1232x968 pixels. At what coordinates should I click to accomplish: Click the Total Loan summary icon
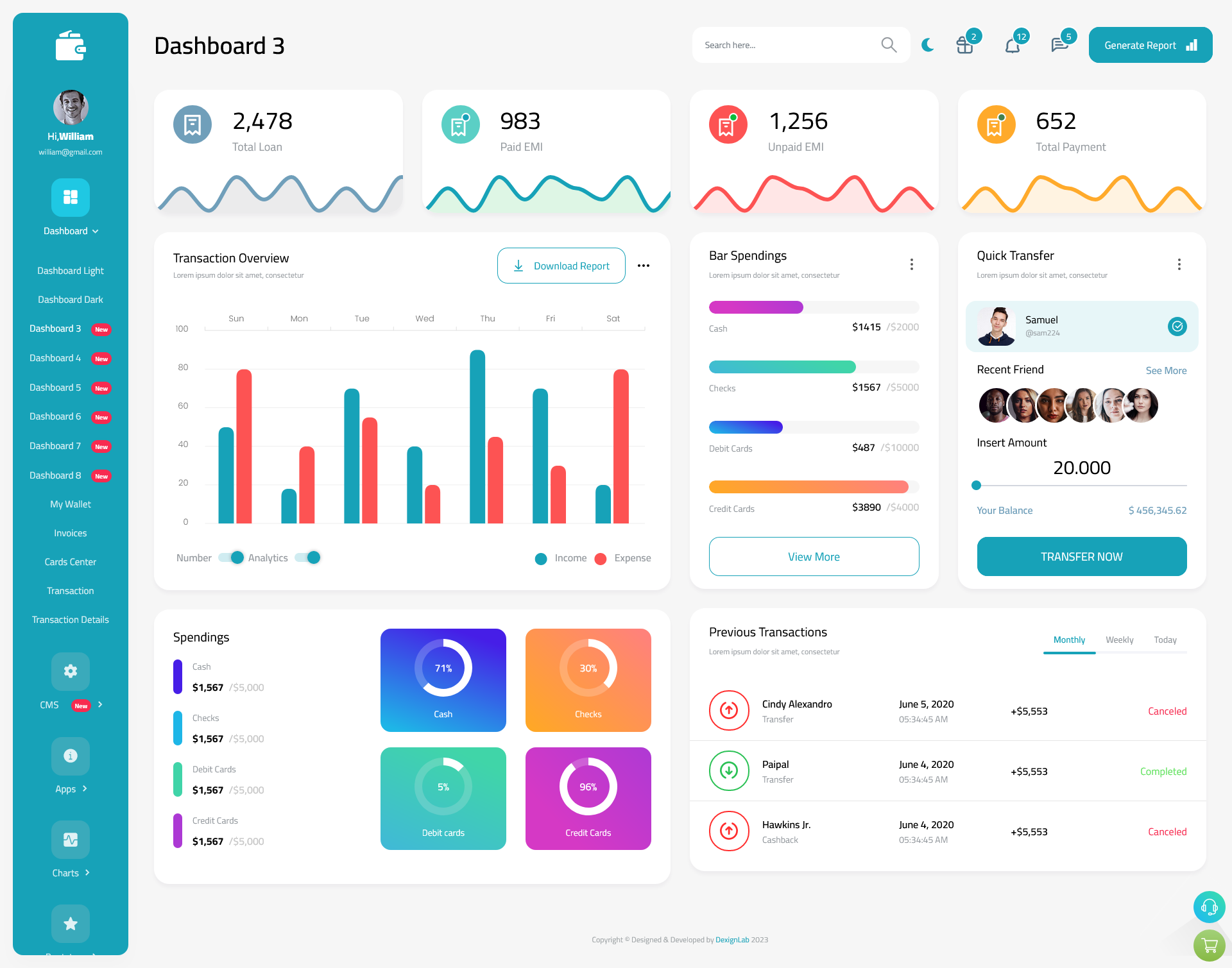192,124
